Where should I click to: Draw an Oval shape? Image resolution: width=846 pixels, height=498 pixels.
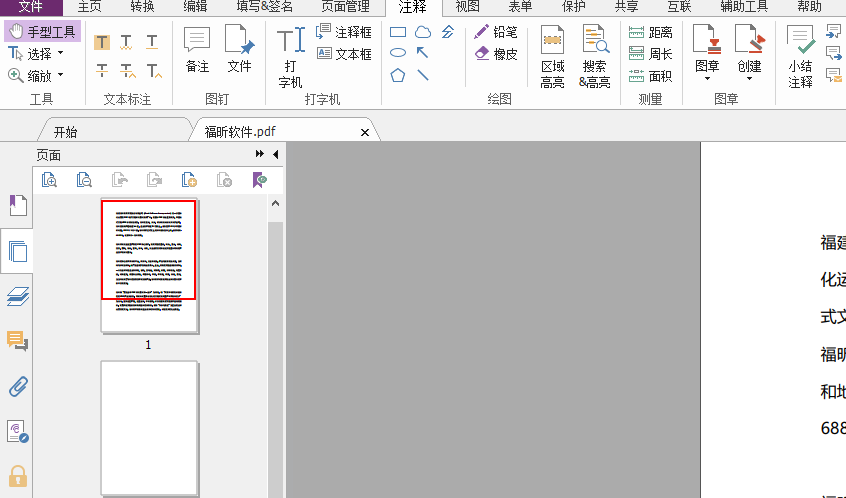pyautogui.click(x=398, y=53)
